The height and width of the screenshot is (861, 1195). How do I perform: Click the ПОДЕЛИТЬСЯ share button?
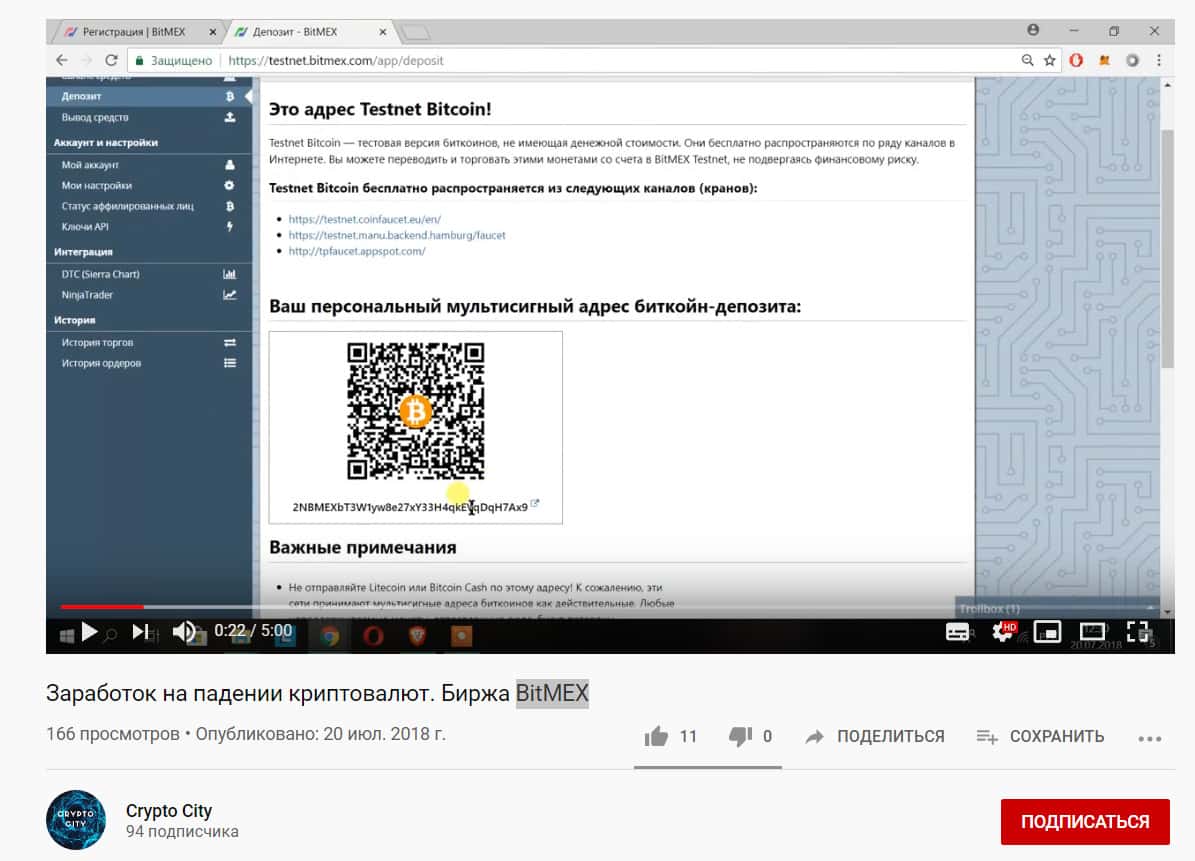tap(875, 736)
